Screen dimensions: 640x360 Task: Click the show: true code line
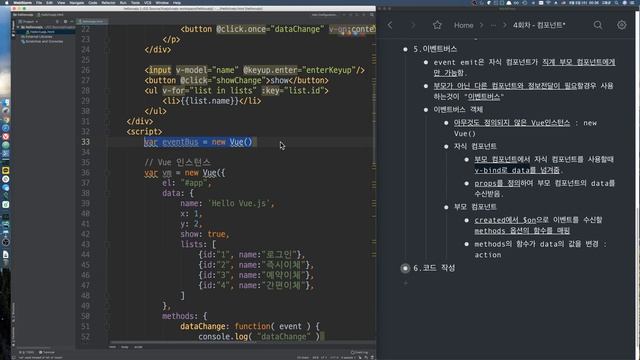point(205,234)
